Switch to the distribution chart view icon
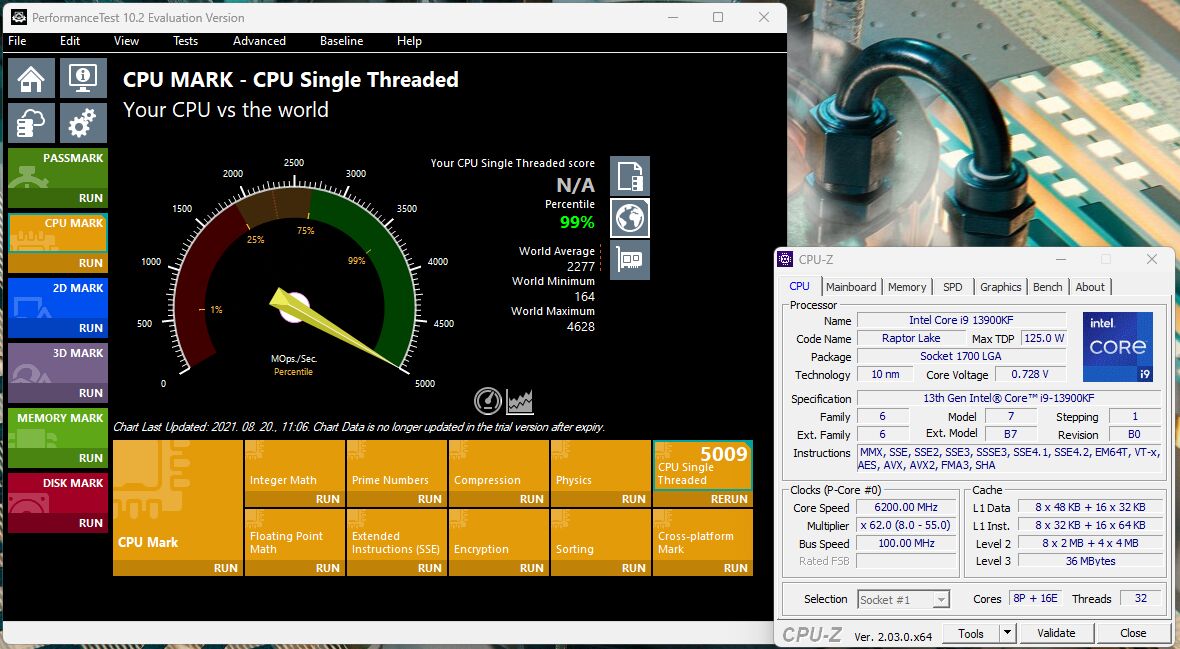This screenshot has height=649, width=1180. 520,401
